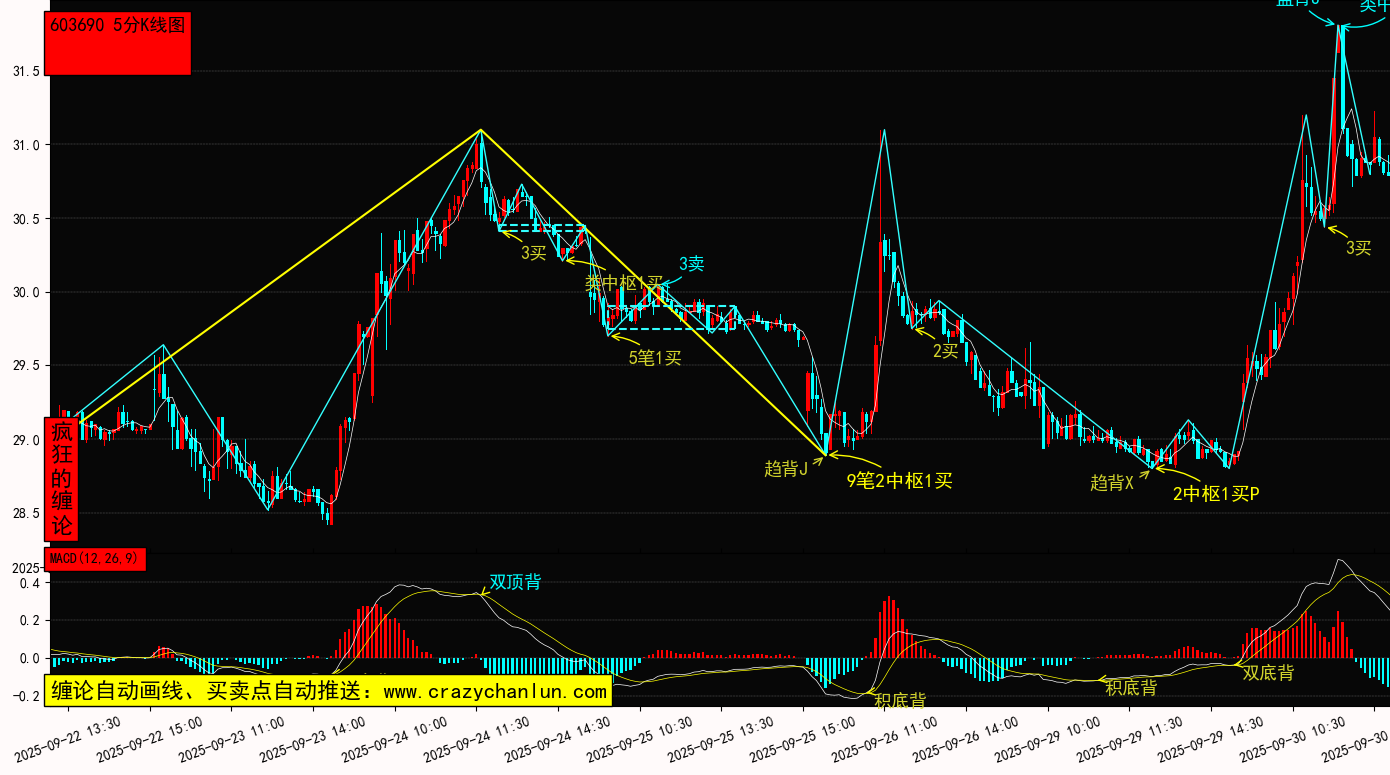
Task: Click the 0.4 MACD axis value
Action: point(29,583)
